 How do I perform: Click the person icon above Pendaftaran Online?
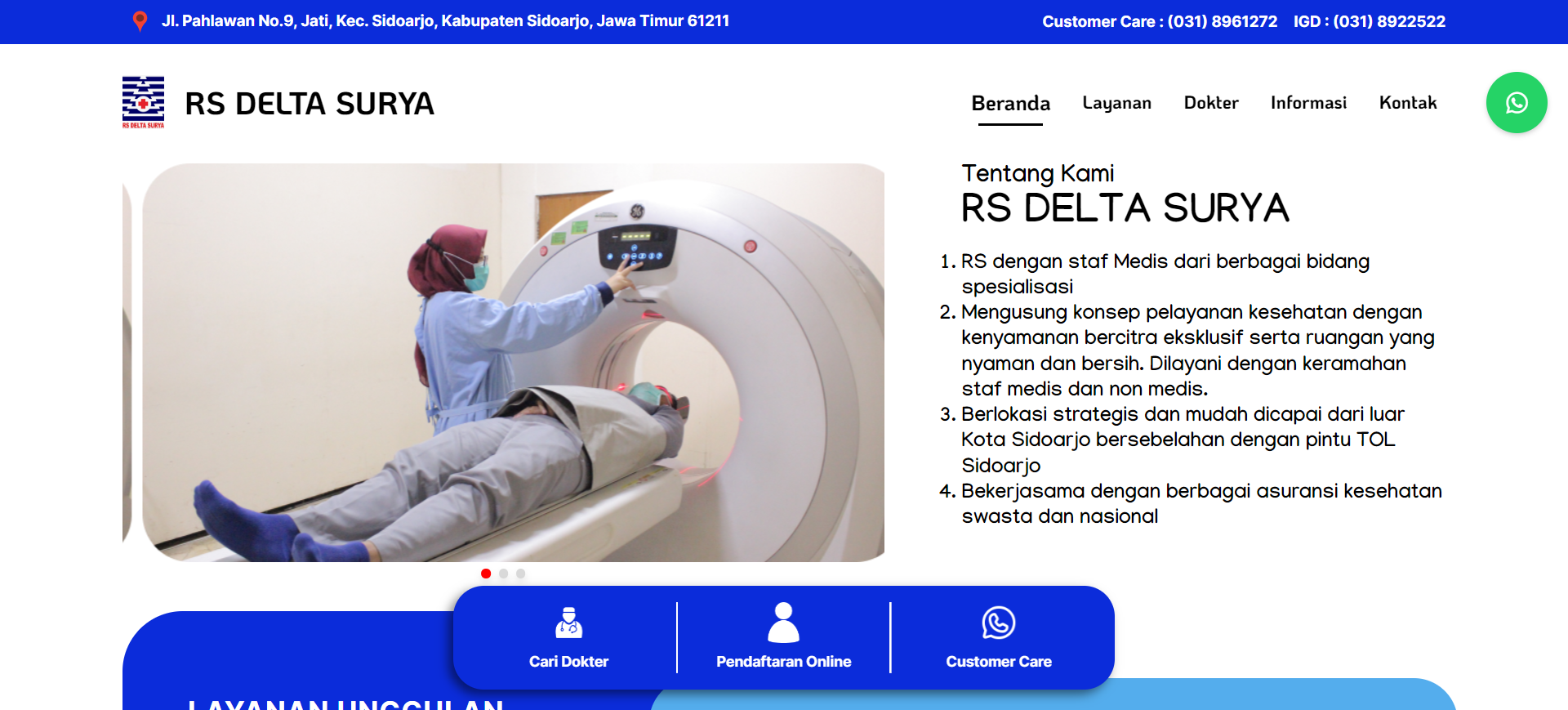point(783,623)
